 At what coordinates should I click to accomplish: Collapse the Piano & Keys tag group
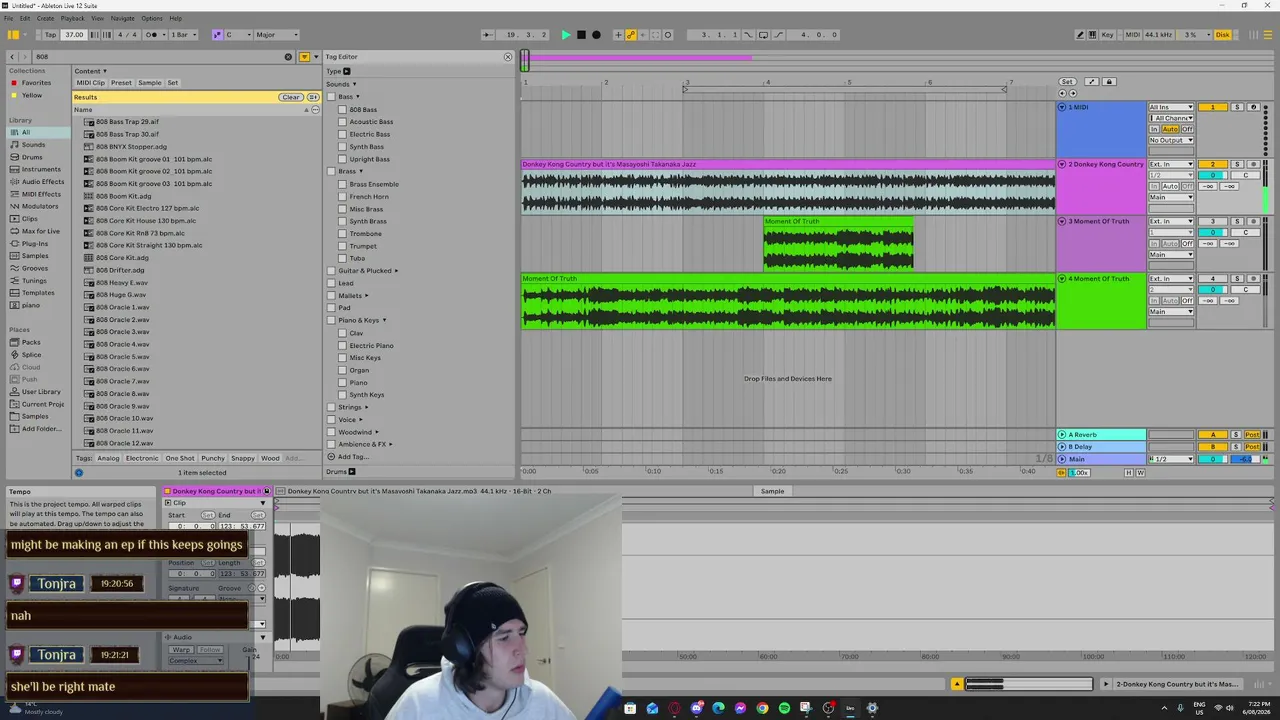pos(384,320)
